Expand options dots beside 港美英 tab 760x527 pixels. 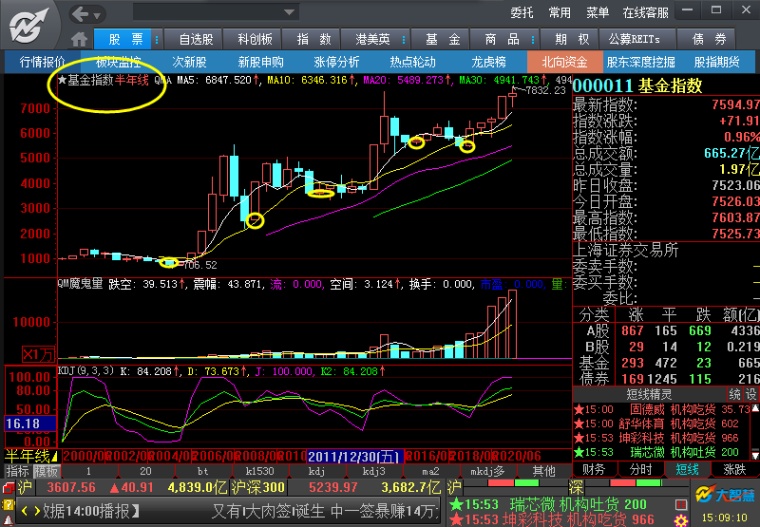[404, 39]
